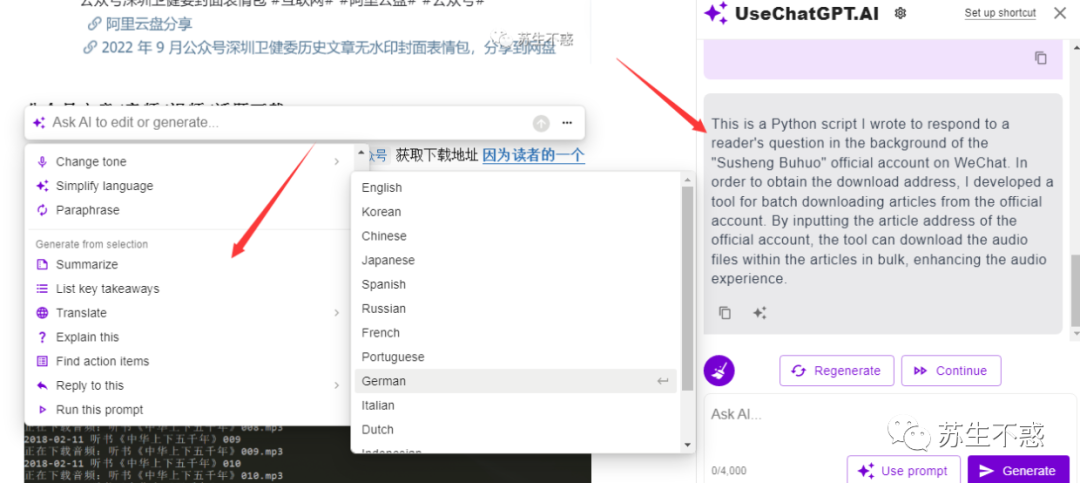1080x483 pixels.
Task: Expand the Translate chevron arrow
Action: pyautogui.click(x=337, y=313)
